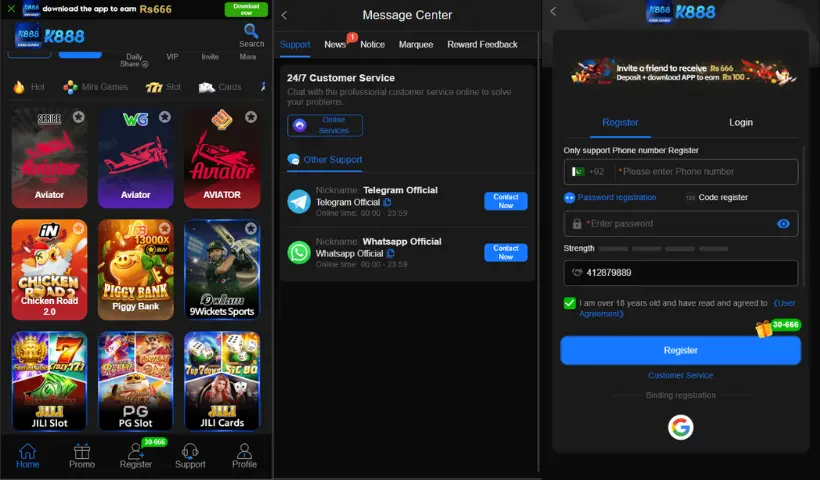Image resolution: width=820 pixels, height=480 pixels.
Task: Select the Slot category
Action: pos(163,87)
